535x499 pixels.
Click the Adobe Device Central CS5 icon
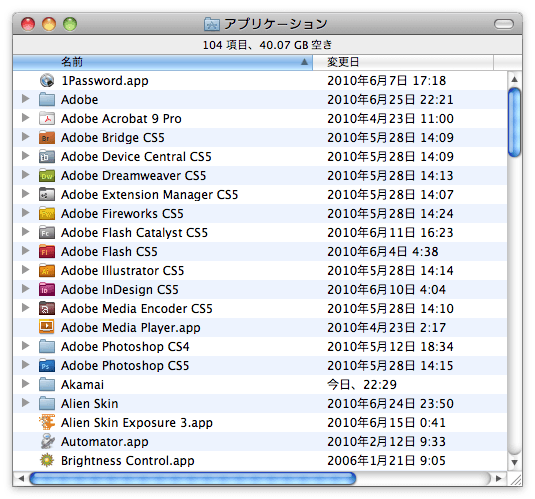pos(47,157)
